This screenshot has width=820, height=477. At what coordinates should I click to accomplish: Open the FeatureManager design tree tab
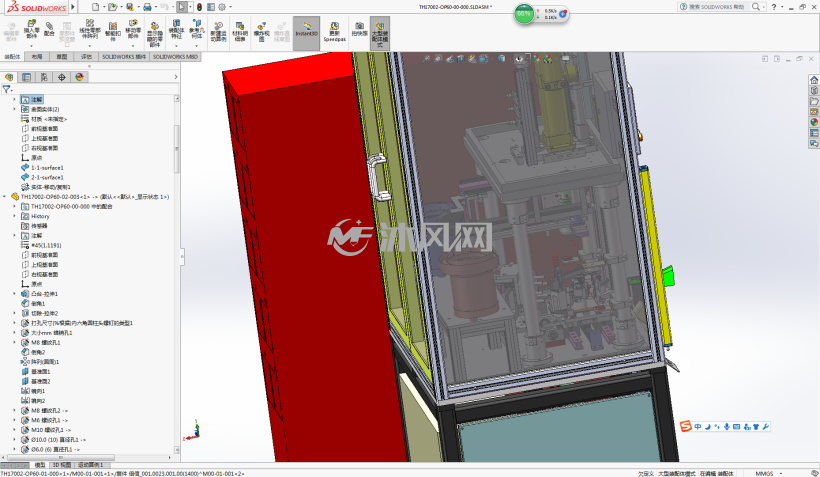[x=9, y=77]
